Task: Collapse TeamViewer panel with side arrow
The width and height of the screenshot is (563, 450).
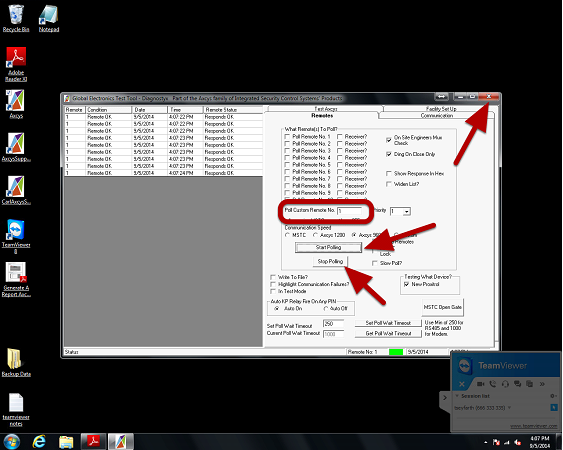Action: pos(445,398)
